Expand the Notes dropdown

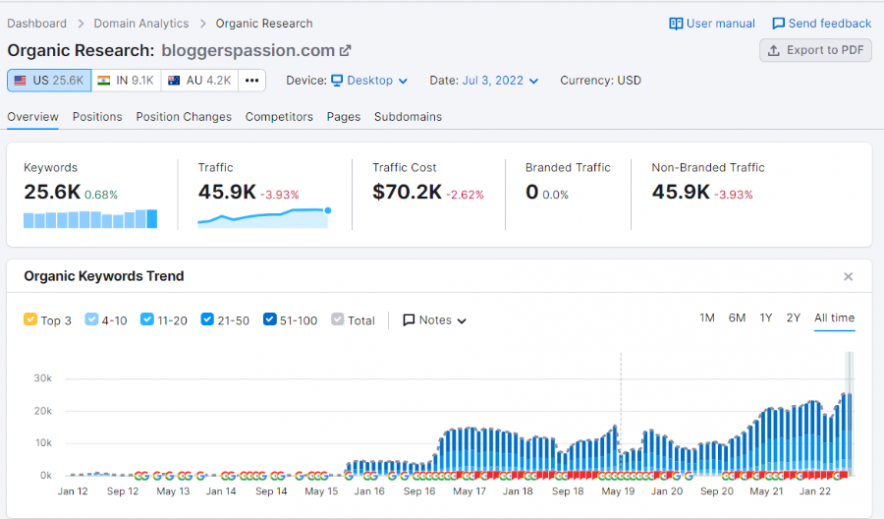(x=435, y=320)
